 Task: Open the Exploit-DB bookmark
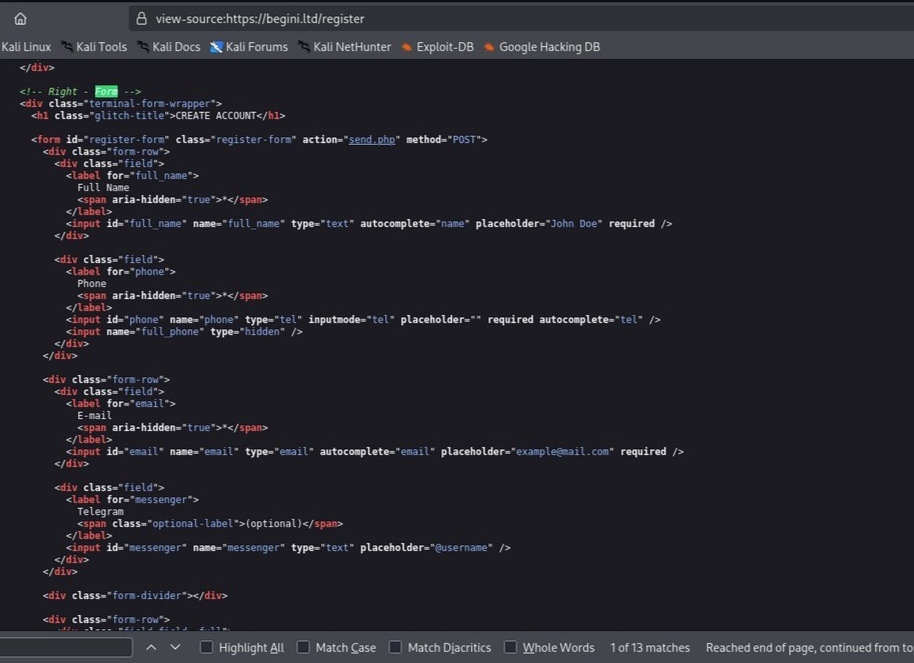coord(437,47)
